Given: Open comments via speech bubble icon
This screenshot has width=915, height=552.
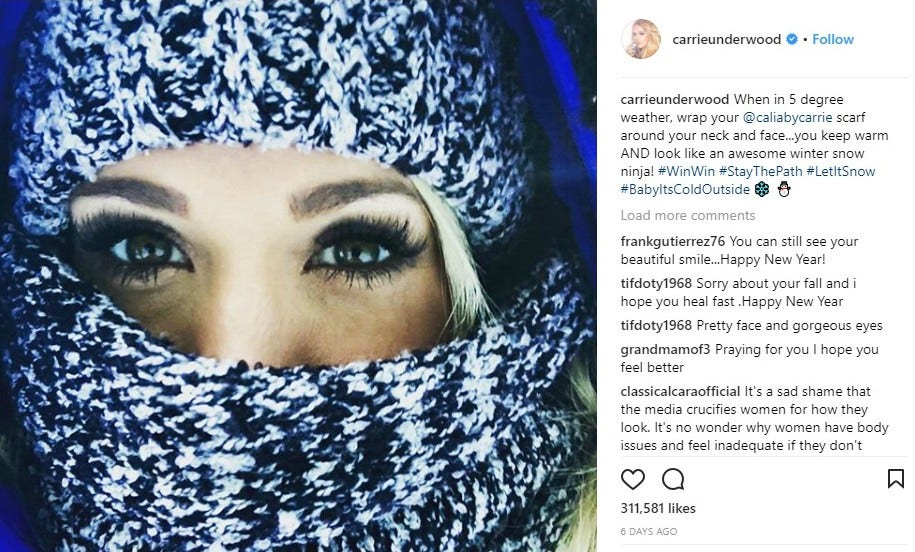Looking at the screenshot, I should coord(673,479).
